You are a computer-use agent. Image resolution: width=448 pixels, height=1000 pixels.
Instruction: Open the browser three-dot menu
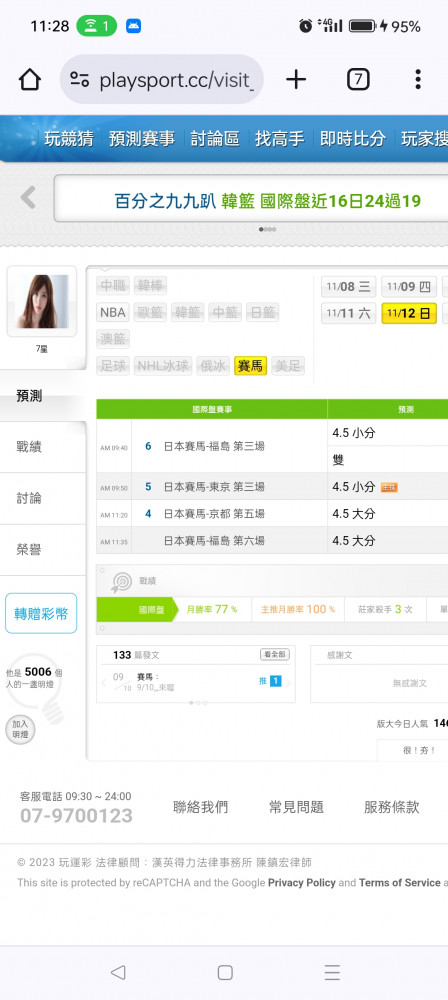[417, 80]
